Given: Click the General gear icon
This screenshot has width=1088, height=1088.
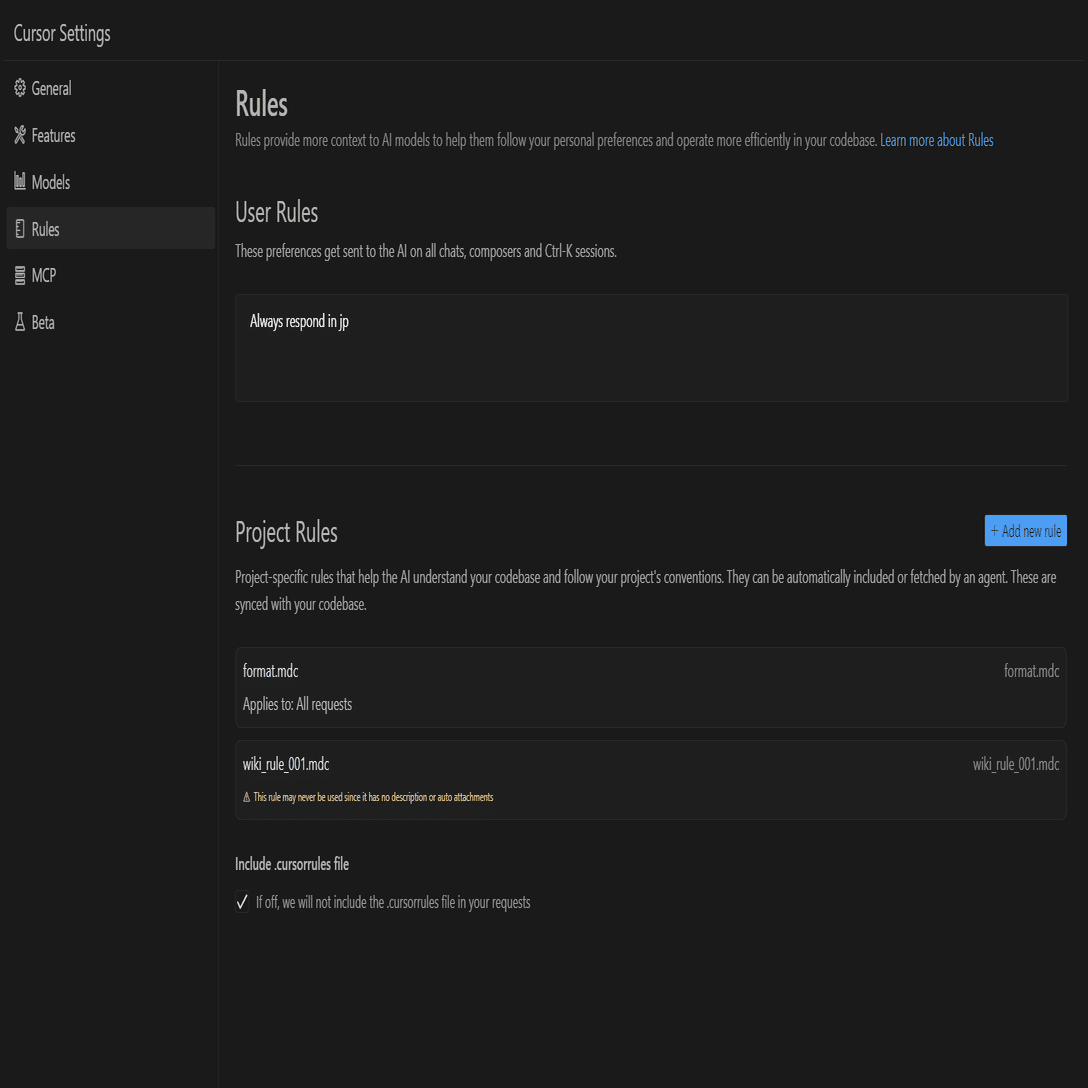Looking at the screenshot, I should 20,89.
